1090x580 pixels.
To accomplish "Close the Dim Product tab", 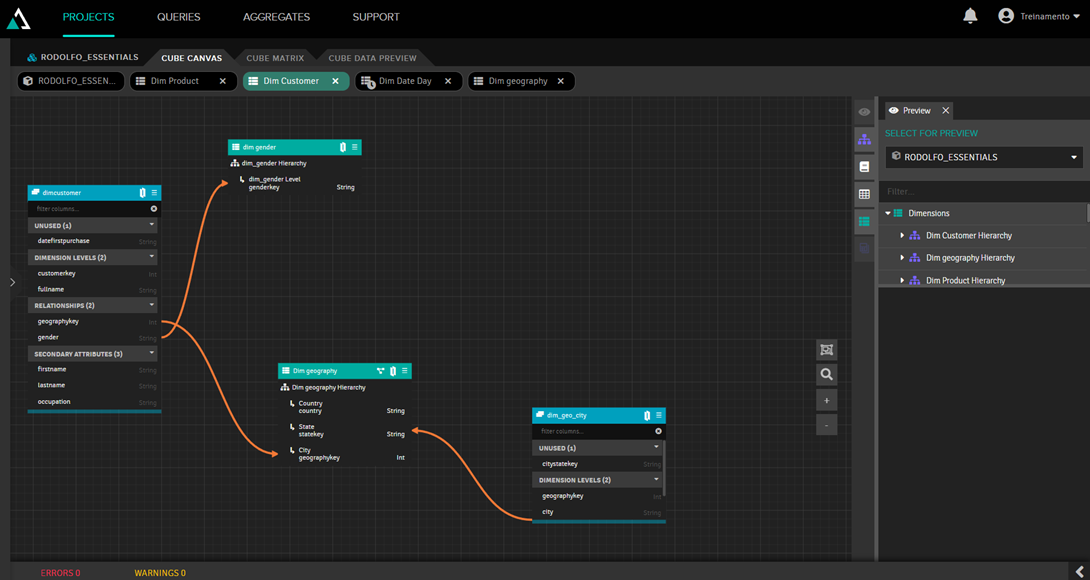I will click(x=223, y=81).
